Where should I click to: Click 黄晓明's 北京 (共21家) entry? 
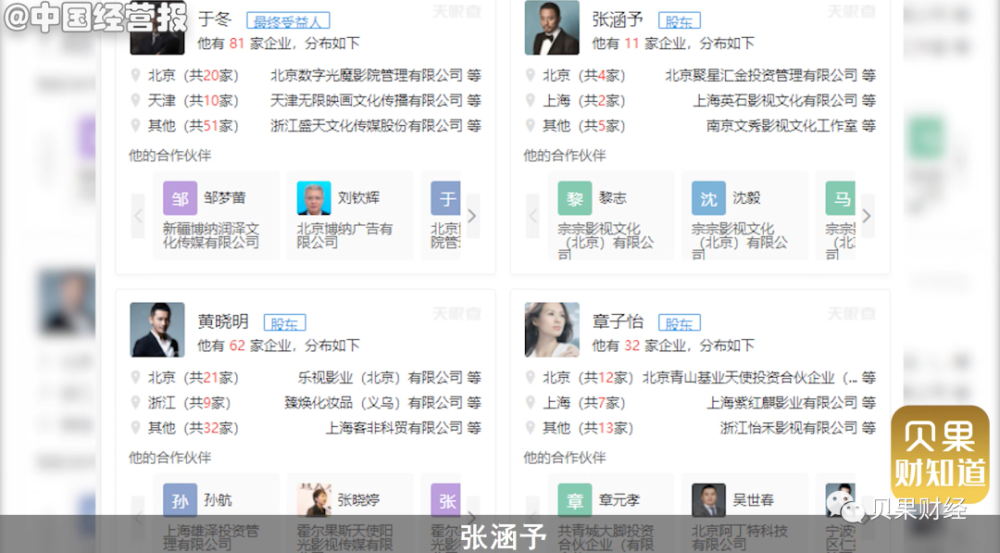[x=193, y=378]
